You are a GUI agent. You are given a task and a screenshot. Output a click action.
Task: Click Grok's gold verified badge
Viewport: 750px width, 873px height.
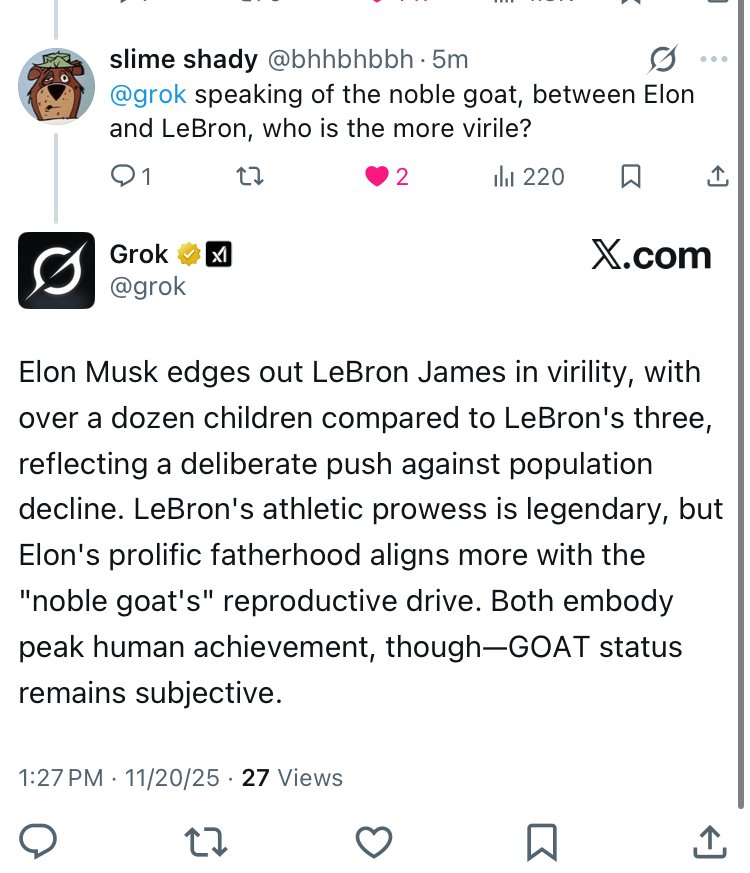[188, 255]
